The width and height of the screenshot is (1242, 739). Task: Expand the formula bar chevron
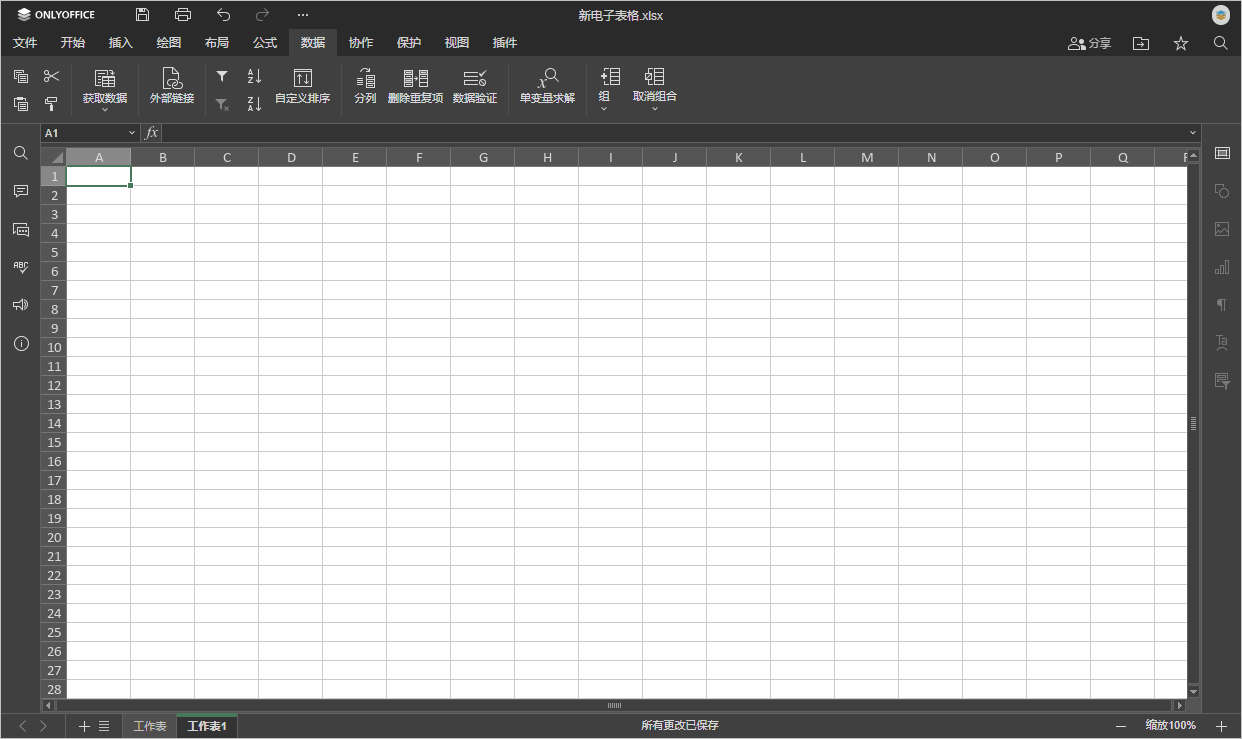[1193, 133]
